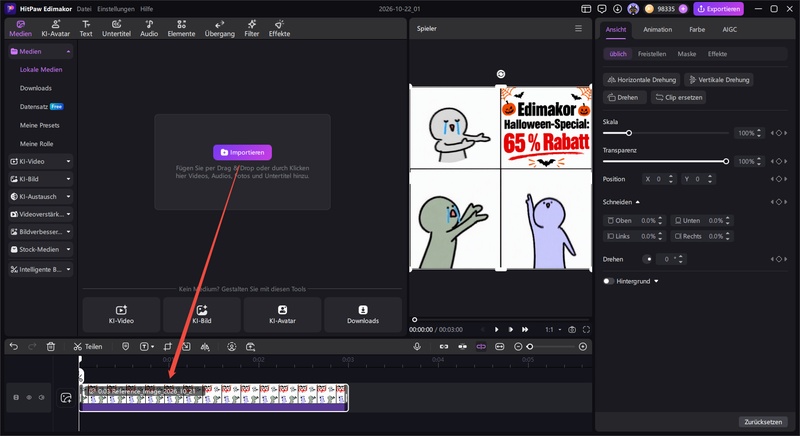800x436 pixels.
Task: Select the Freistellen sub-tab
Action: pos(652,54)
